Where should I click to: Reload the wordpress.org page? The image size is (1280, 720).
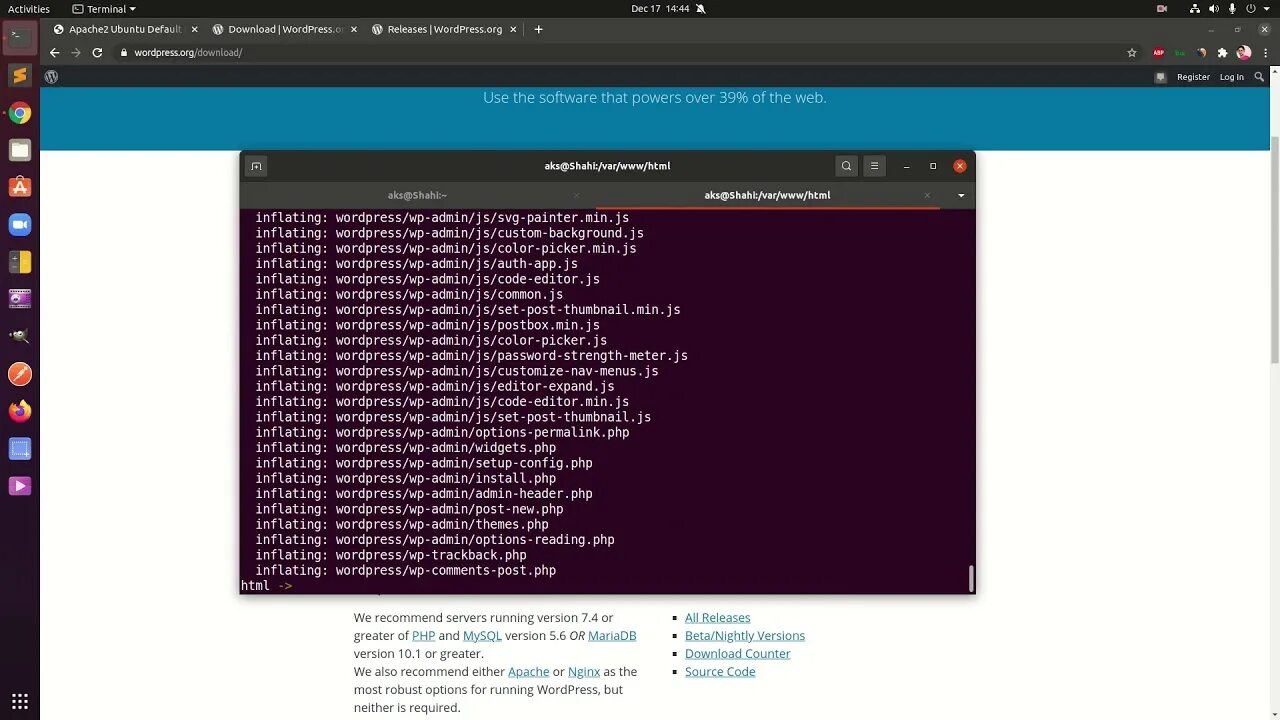pyautogui.click(x=97, y=52)
